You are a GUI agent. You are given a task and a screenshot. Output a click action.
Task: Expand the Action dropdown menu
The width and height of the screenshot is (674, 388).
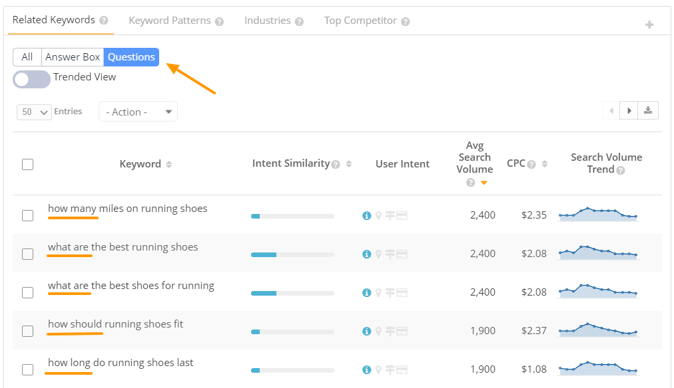coord(138,112)
